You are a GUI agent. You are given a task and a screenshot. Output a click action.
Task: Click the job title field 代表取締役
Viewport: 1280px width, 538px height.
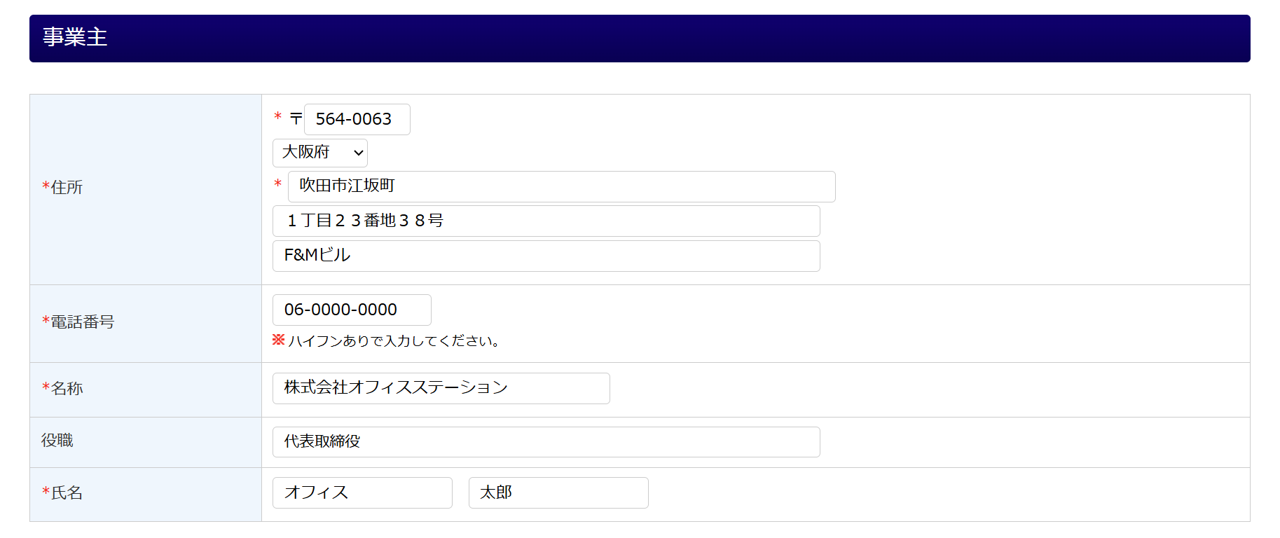pyautogui.click(x=546, y=442)
